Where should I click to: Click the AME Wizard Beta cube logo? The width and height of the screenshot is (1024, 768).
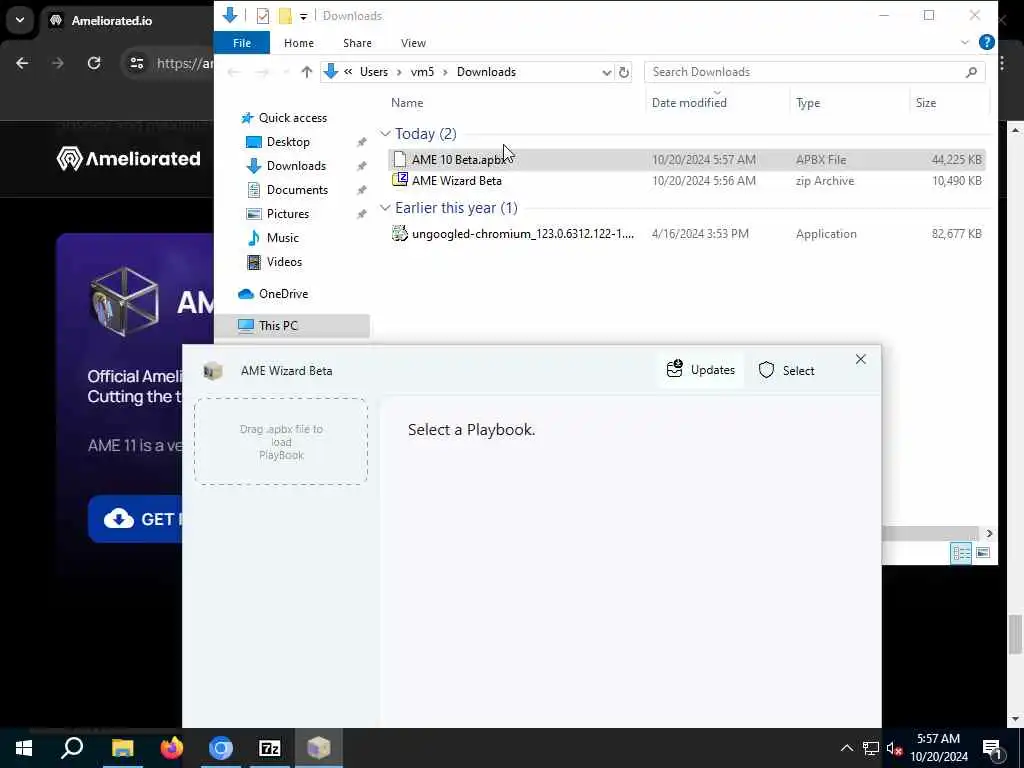pyautogui.click(x=213, y=371)
